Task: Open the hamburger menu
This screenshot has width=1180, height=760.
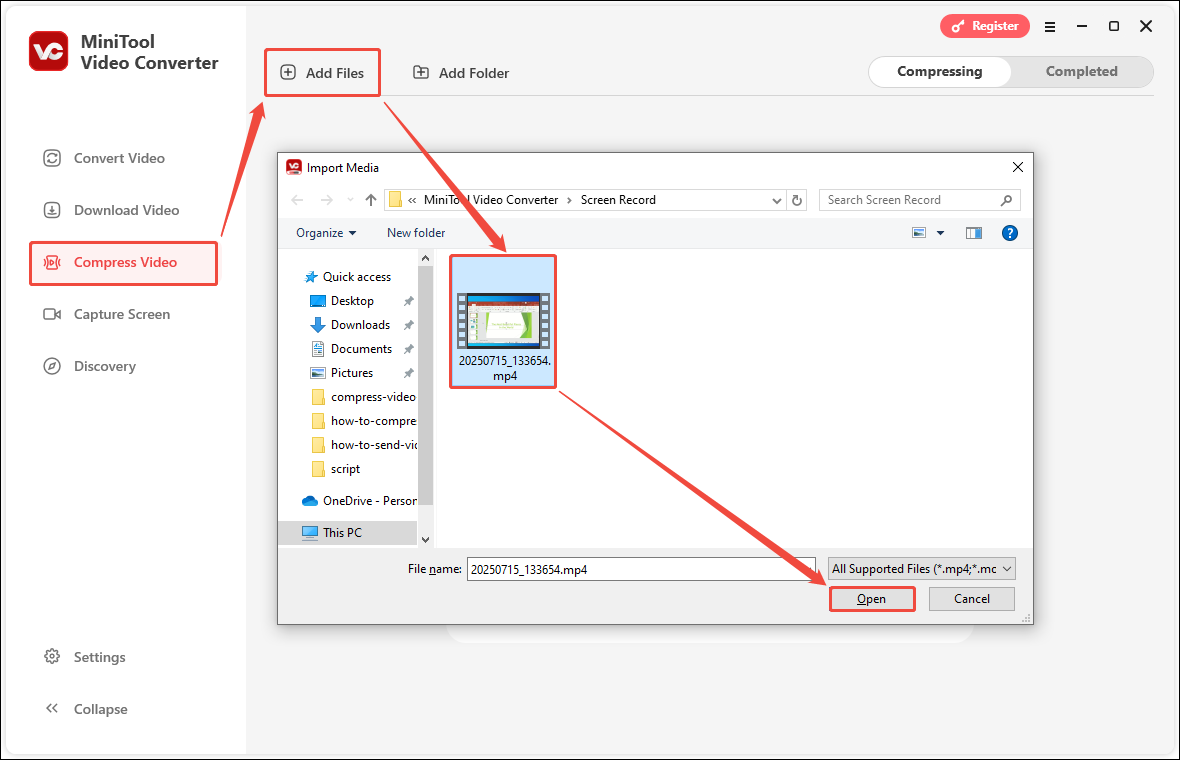Action: [x=1050, y=28]
